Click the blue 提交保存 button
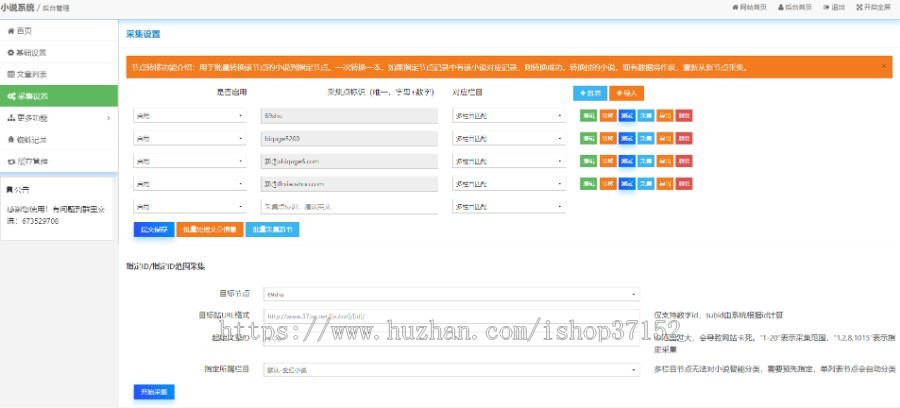The width and height of the screenshot is (900, 408). click(154, 230)
